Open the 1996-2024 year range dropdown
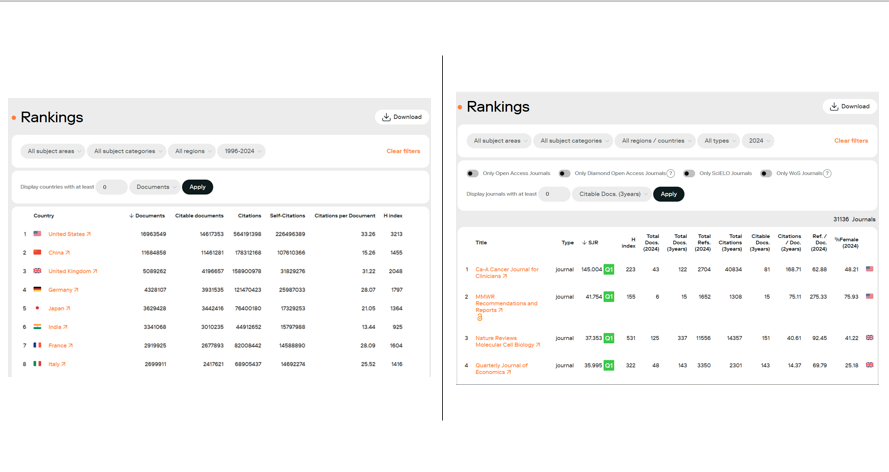The image size is (889, 472). [x=241, y=151]
